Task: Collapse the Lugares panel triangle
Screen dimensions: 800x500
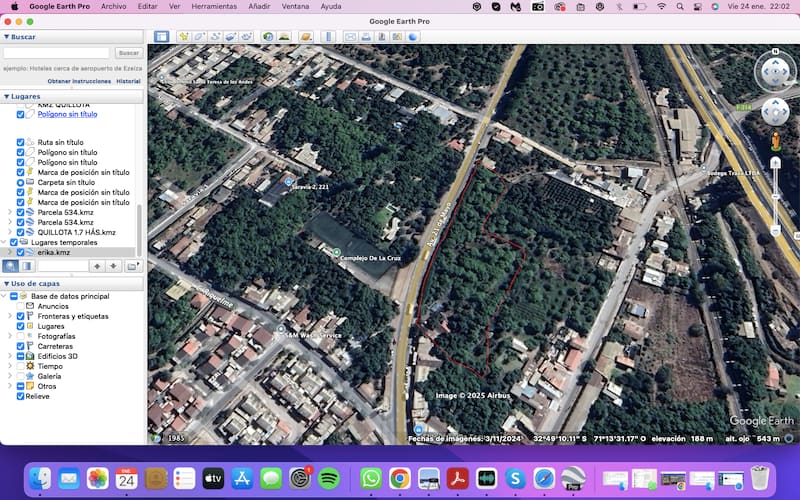Action: (7, 96)
